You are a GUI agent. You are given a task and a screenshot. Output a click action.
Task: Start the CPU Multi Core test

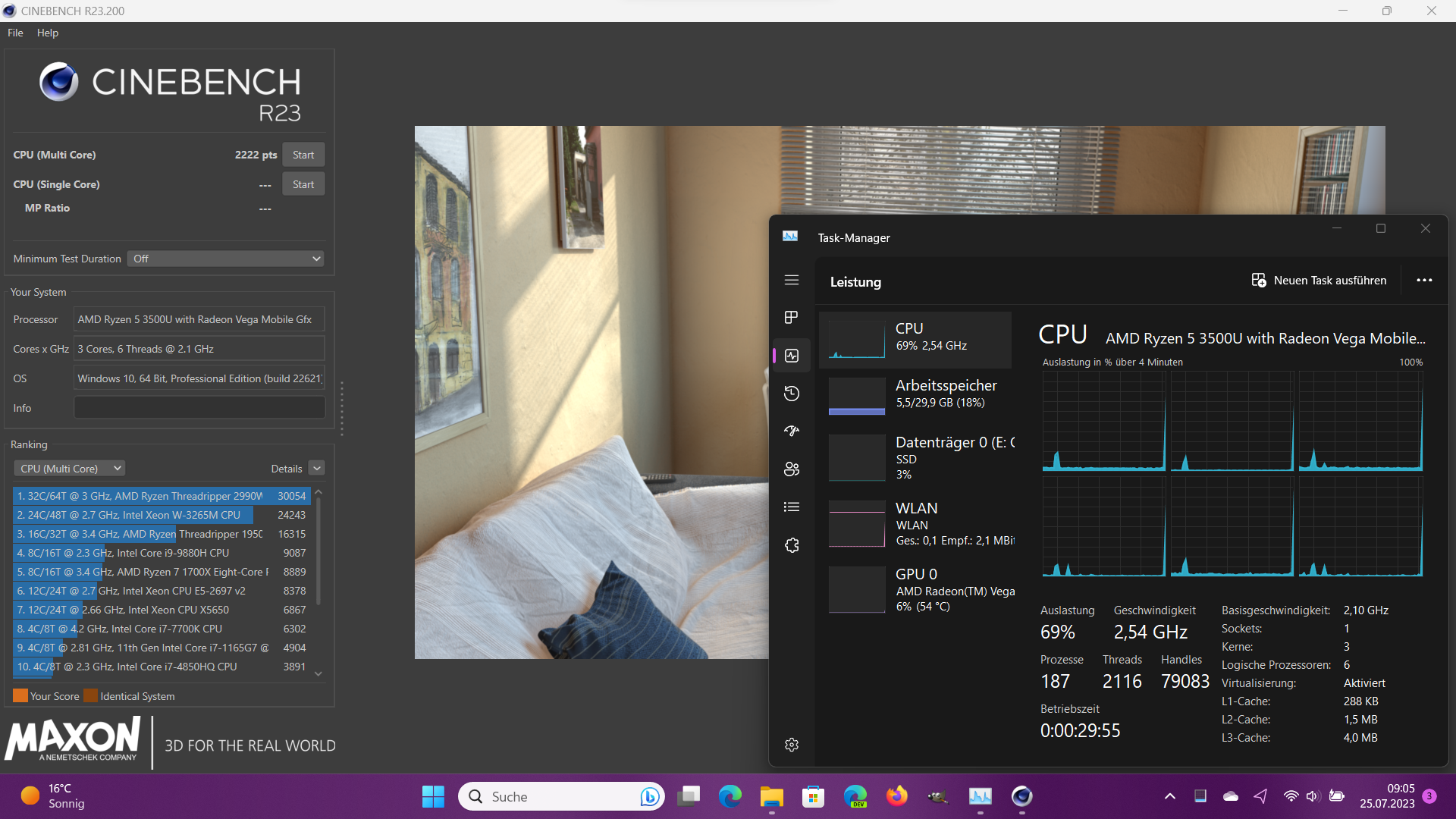tap(303, 155)
